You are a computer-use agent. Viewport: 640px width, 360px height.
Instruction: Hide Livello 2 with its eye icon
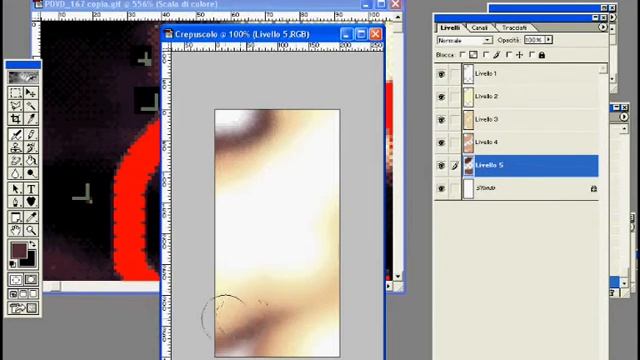[441, 97]
